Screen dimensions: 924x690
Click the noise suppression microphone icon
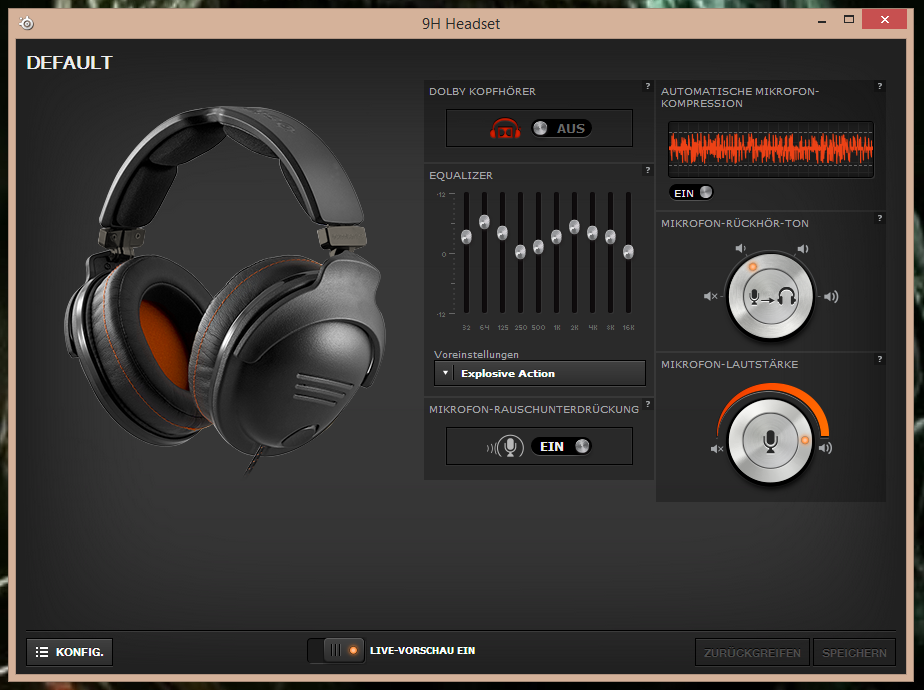[505, 447]
